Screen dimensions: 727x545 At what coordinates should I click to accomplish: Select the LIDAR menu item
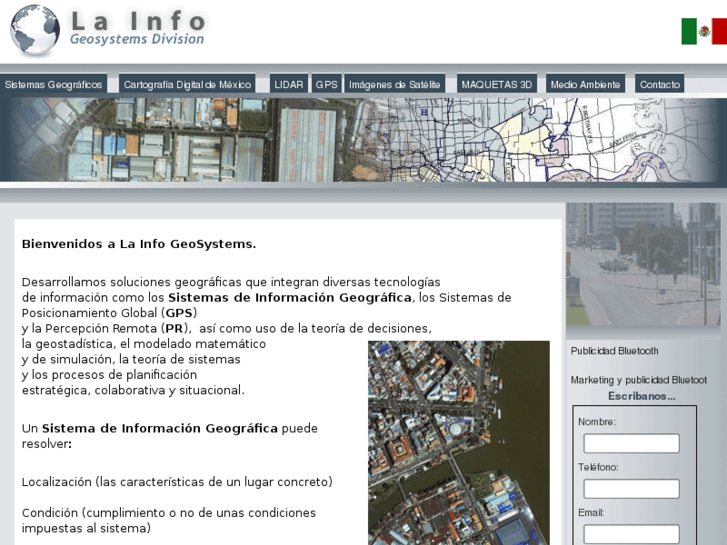click(x=288, y=85)
